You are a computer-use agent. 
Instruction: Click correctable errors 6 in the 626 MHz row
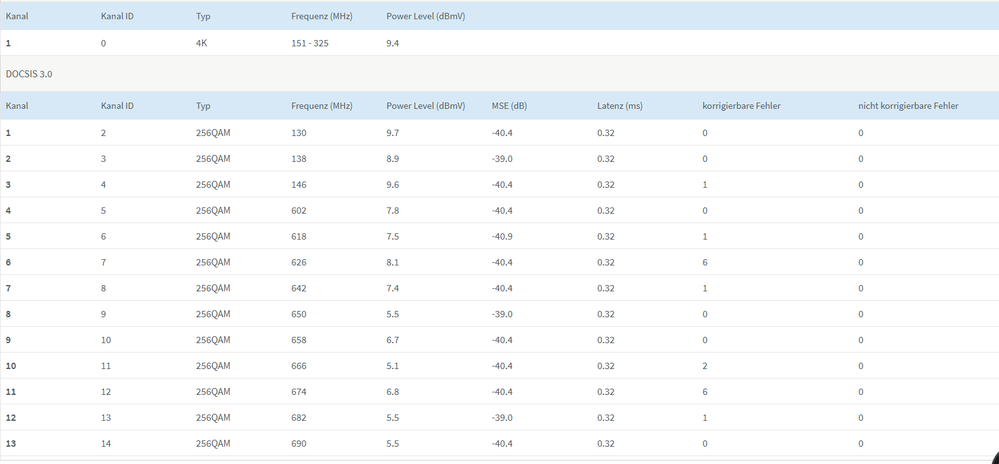coord(705,263)
